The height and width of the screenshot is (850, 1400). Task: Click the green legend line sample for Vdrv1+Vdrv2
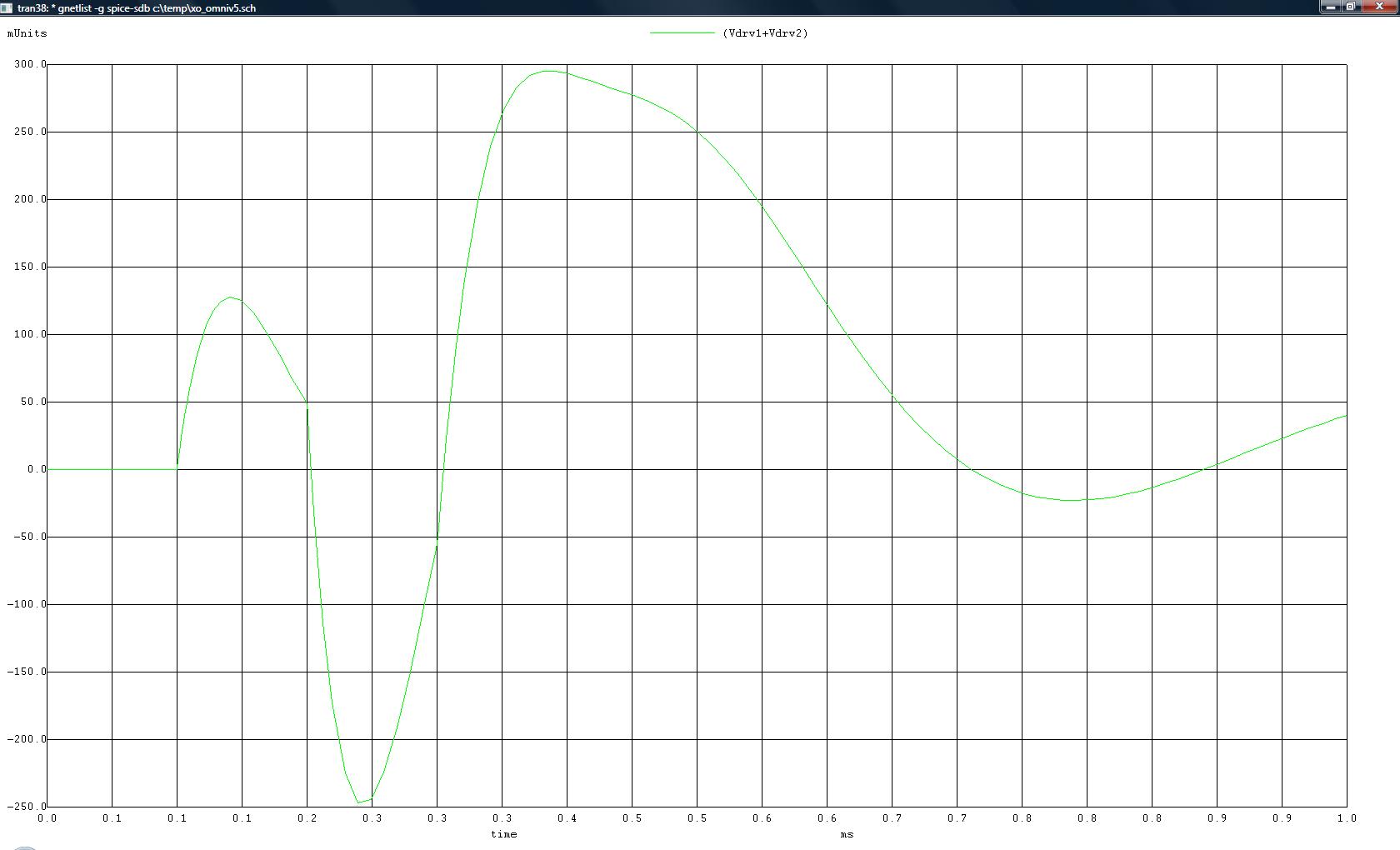coord(682,32)
